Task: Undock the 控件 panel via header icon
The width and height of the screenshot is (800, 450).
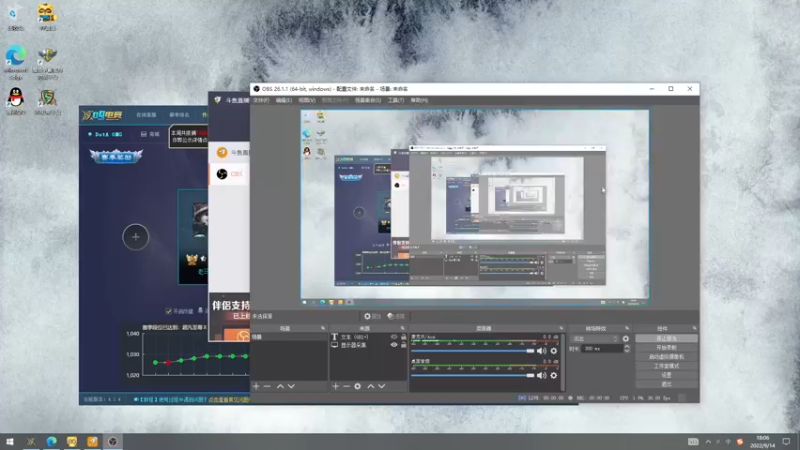Action: click(694, 328)
